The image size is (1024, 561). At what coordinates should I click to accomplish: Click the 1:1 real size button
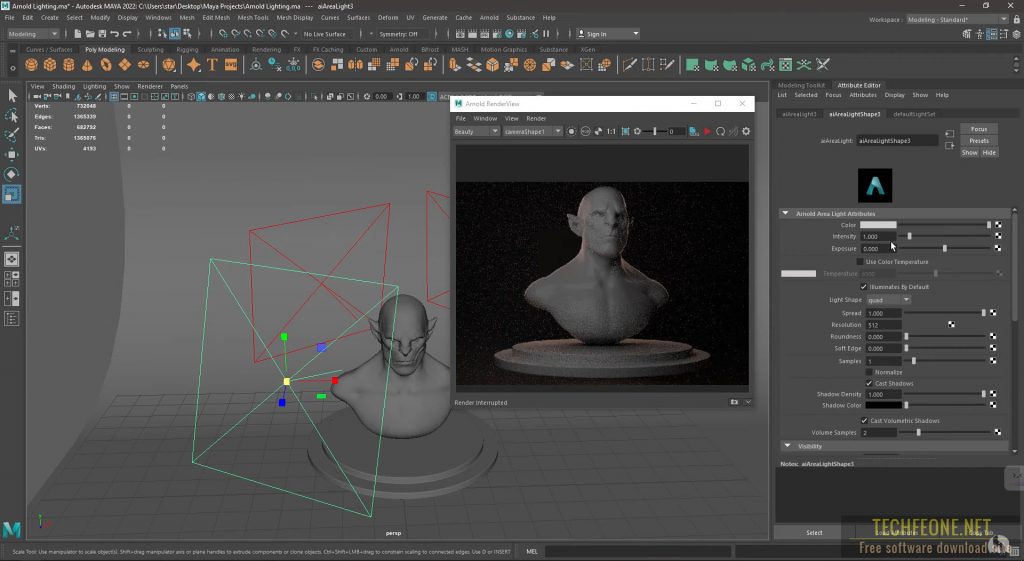coord(611,131)
